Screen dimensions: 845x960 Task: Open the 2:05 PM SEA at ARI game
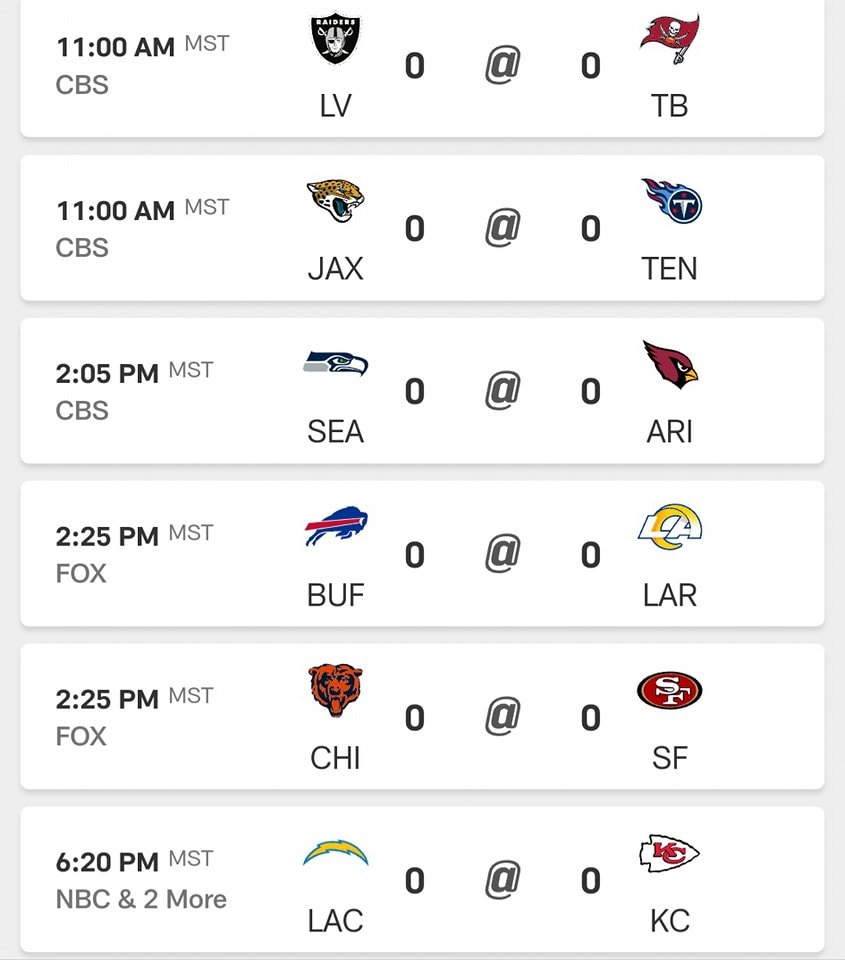(x=422, y=391)
